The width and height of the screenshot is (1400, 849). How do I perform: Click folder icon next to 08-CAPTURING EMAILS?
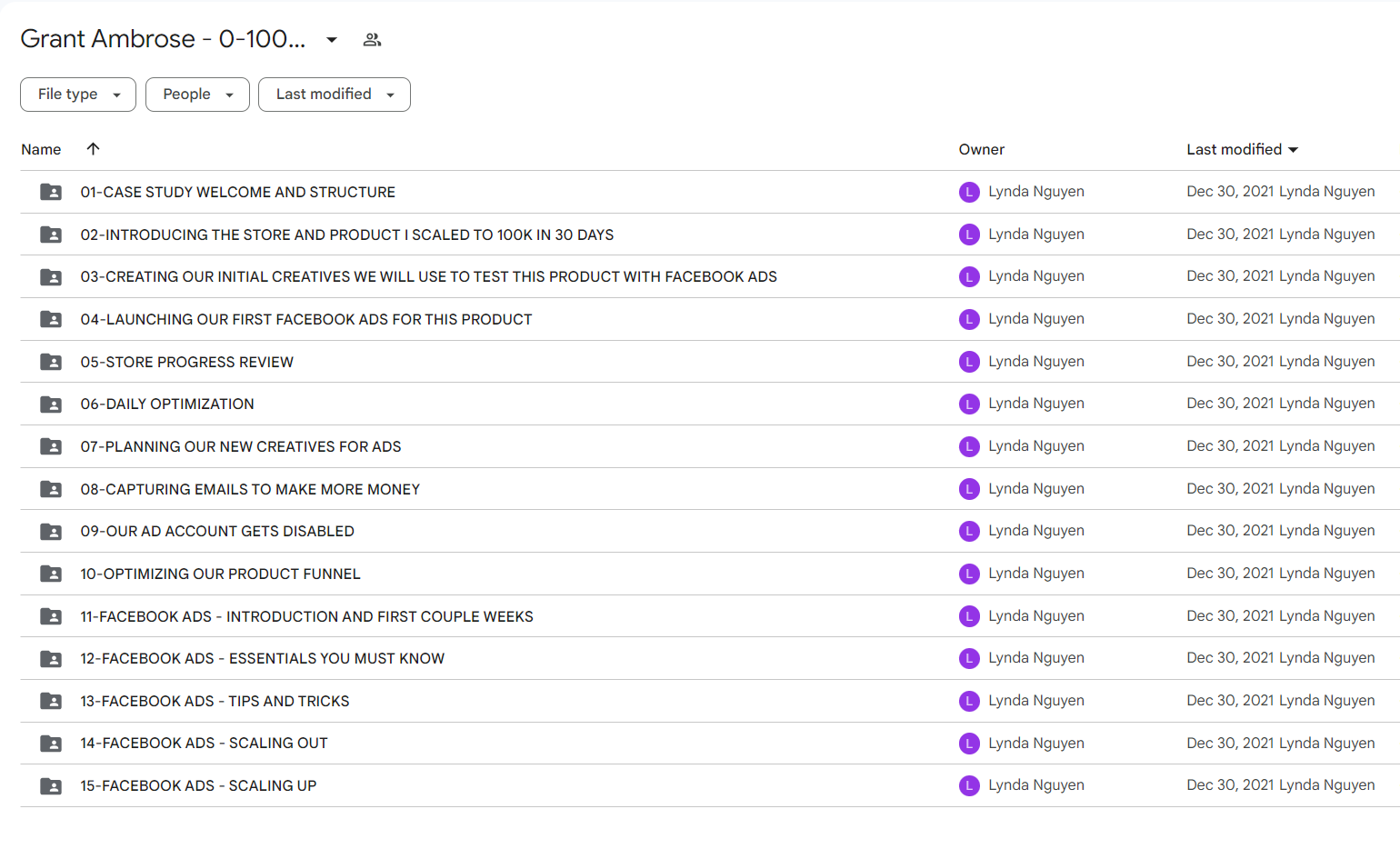click(51, 489)
